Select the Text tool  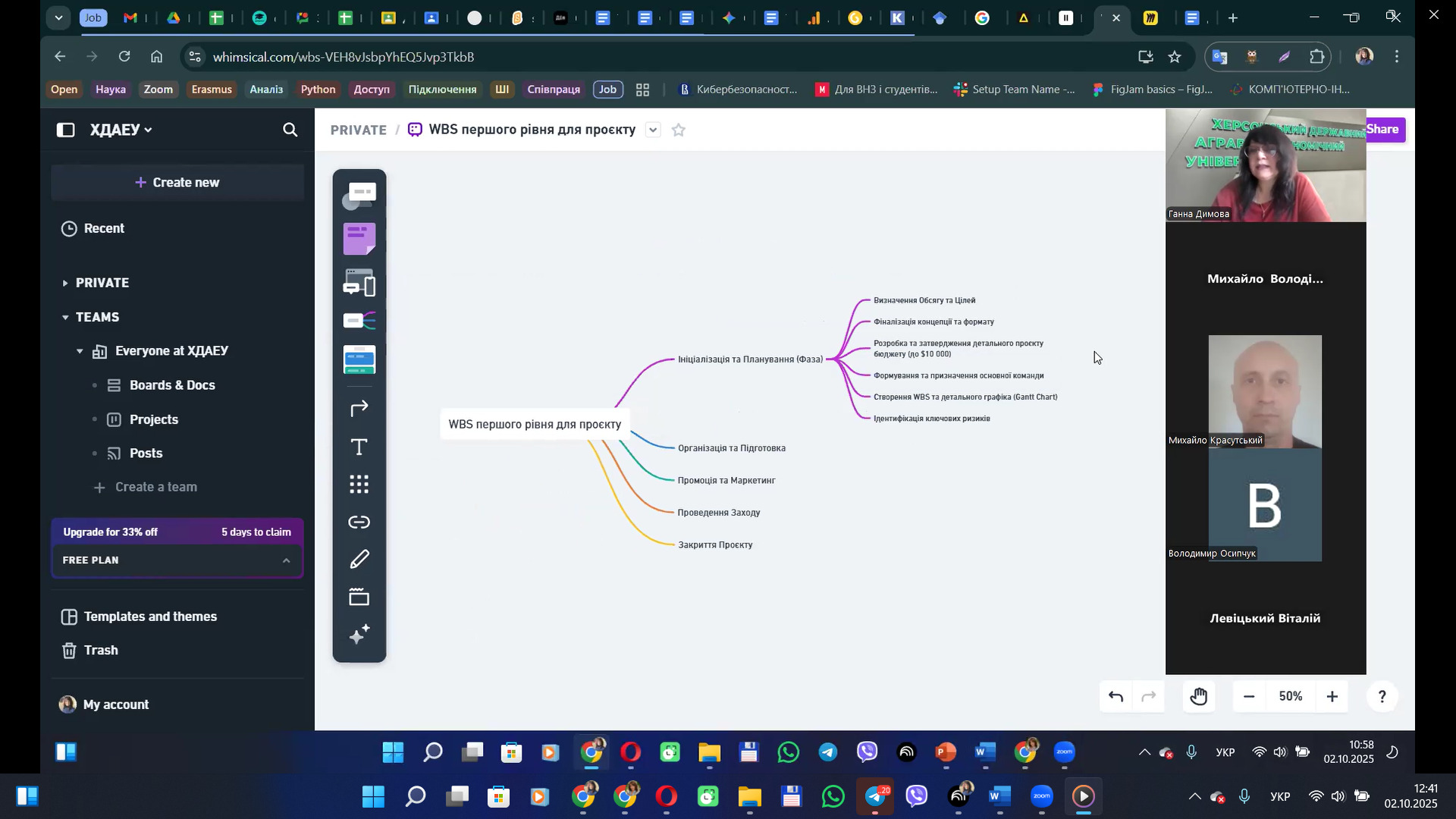tap(359, 447)
